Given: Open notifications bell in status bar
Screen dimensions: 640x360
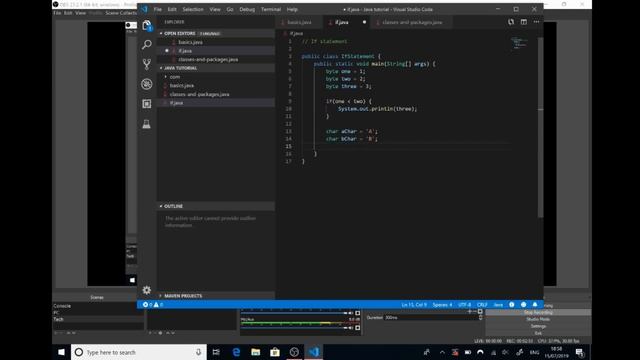Looking at the screenshot, I should click(535, 304).
